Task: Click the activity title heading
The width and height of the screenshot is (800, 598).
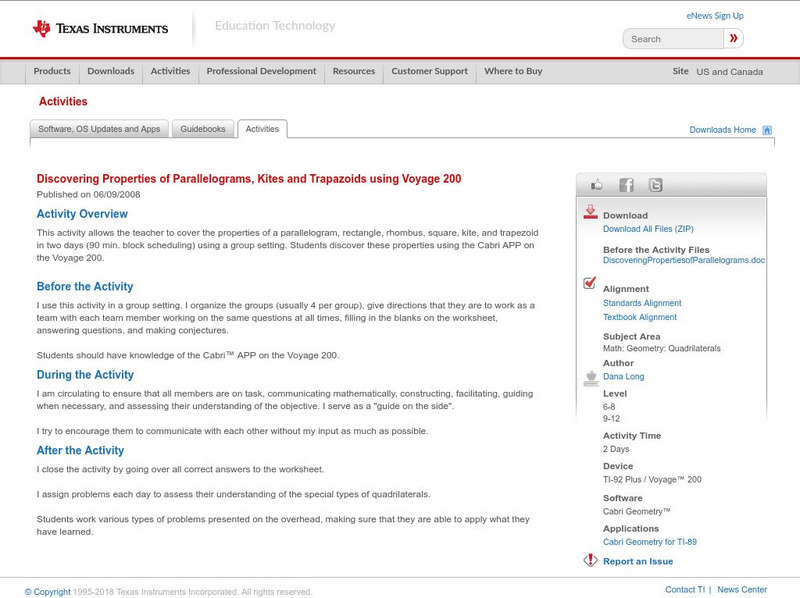Action: tap(248, 179)
